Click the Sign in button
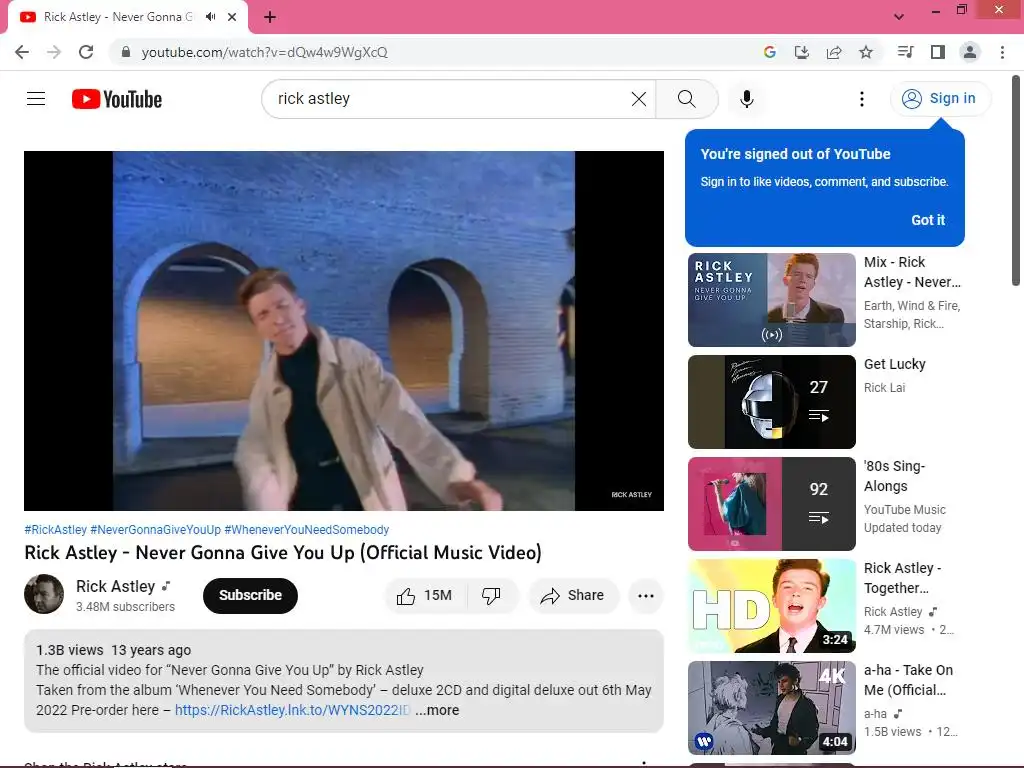Viewport: 1024px width, 768px height. pos(940,99)
